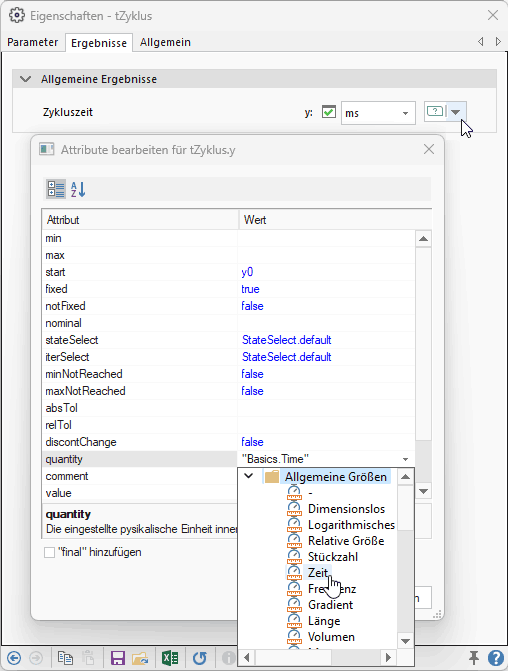Select Frequenz in quantity list
Screen dimensions: 508x671
332,589
